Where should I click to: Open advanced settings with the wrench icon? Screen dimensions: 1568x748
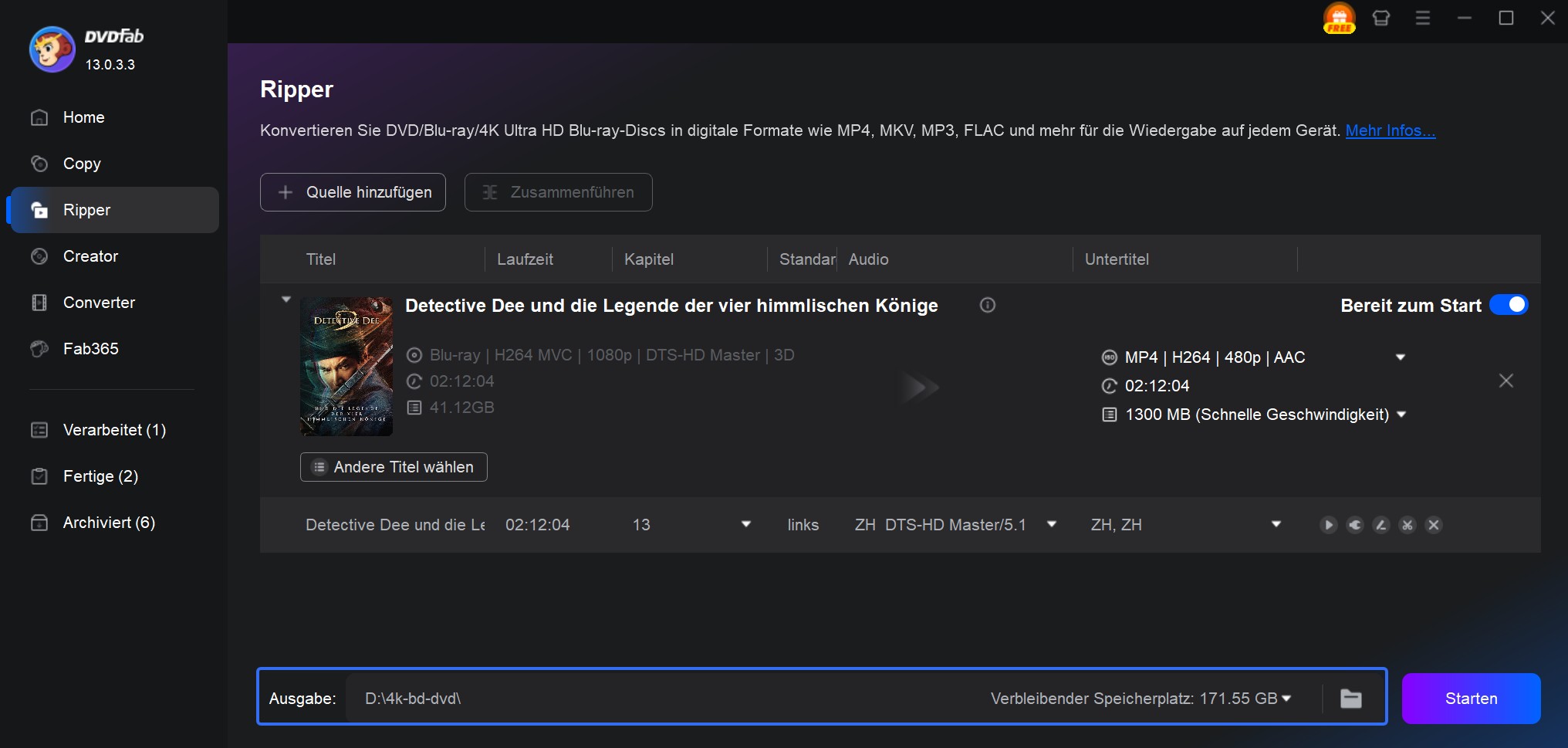[1354, 525]
